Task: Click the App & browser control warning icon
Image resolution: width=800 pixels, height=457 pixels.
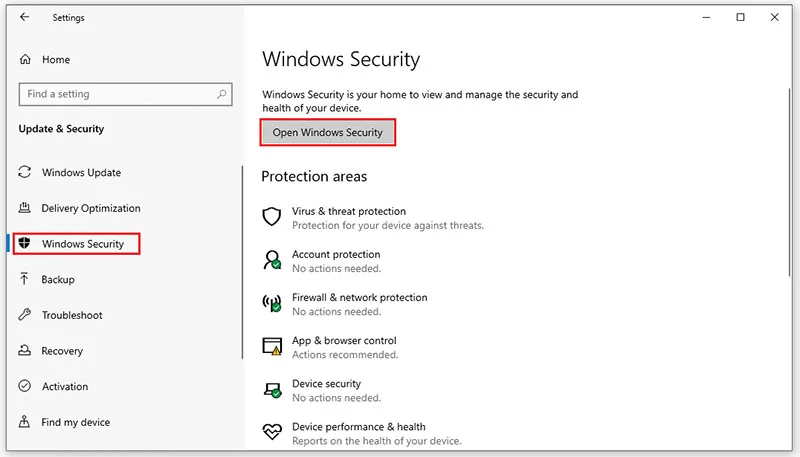Action: coord(271,346)
